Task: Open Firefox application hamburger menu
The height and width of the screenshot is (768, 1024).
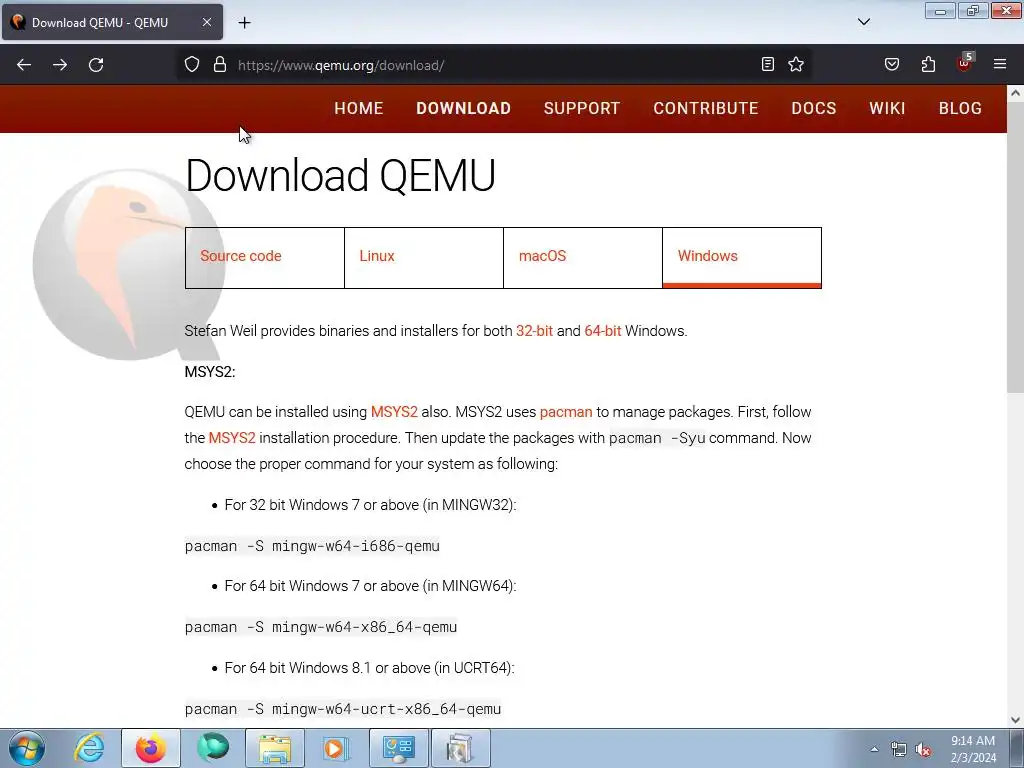Action: tap(1000, 64)
